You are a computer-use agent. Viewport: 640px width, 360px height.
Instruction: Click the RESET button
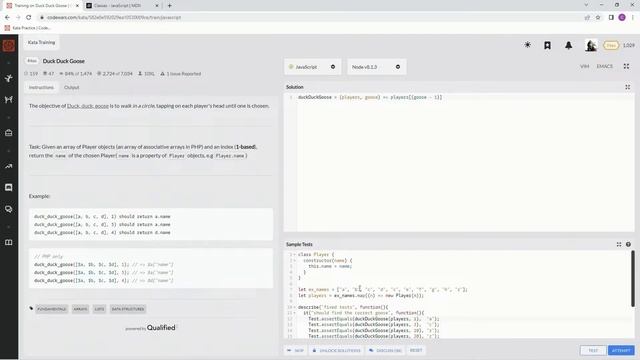[x=416, y=351]
